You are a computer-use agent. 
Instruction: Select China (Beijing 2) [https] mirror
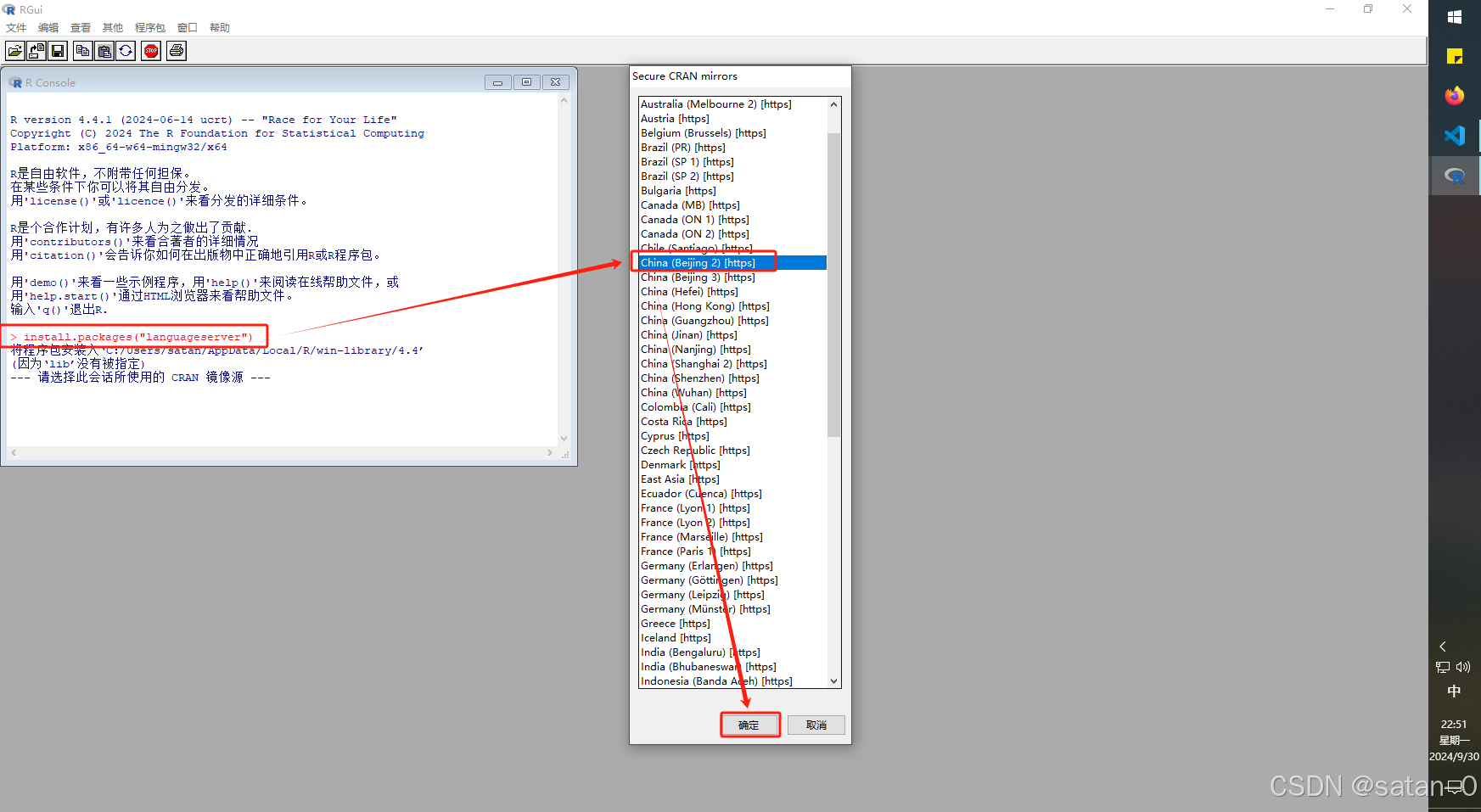(x=732, y=263)
